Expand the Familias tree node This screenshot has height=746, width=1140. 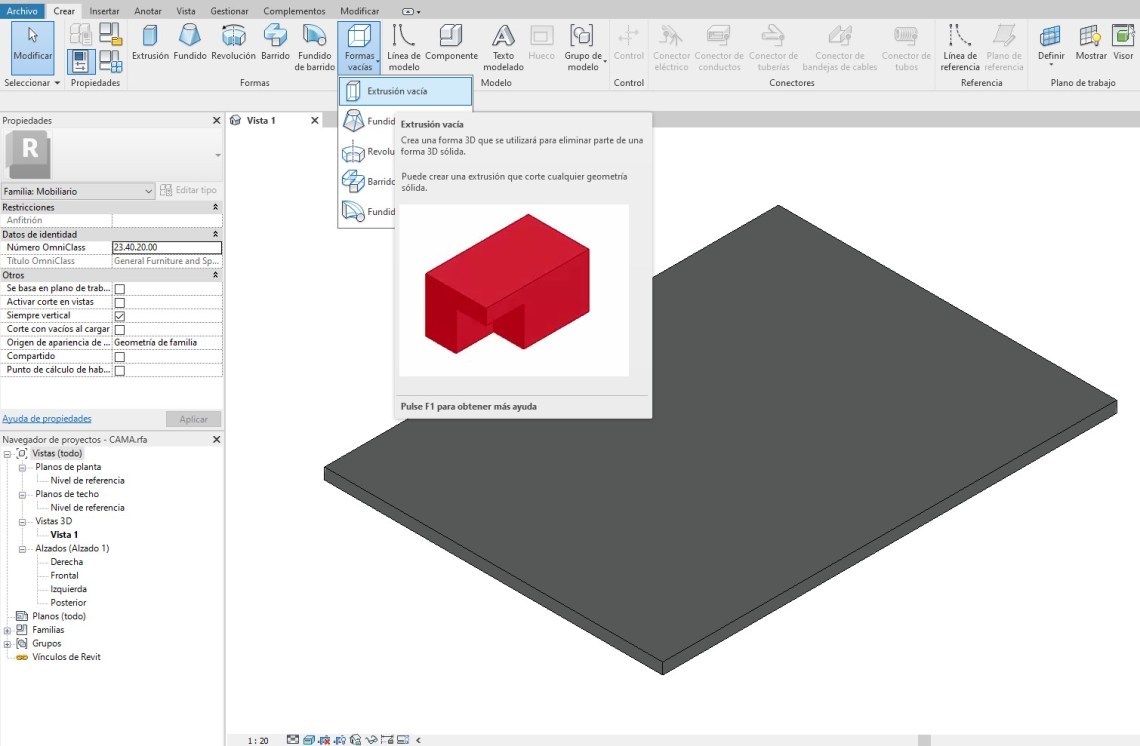coord(8,631)
